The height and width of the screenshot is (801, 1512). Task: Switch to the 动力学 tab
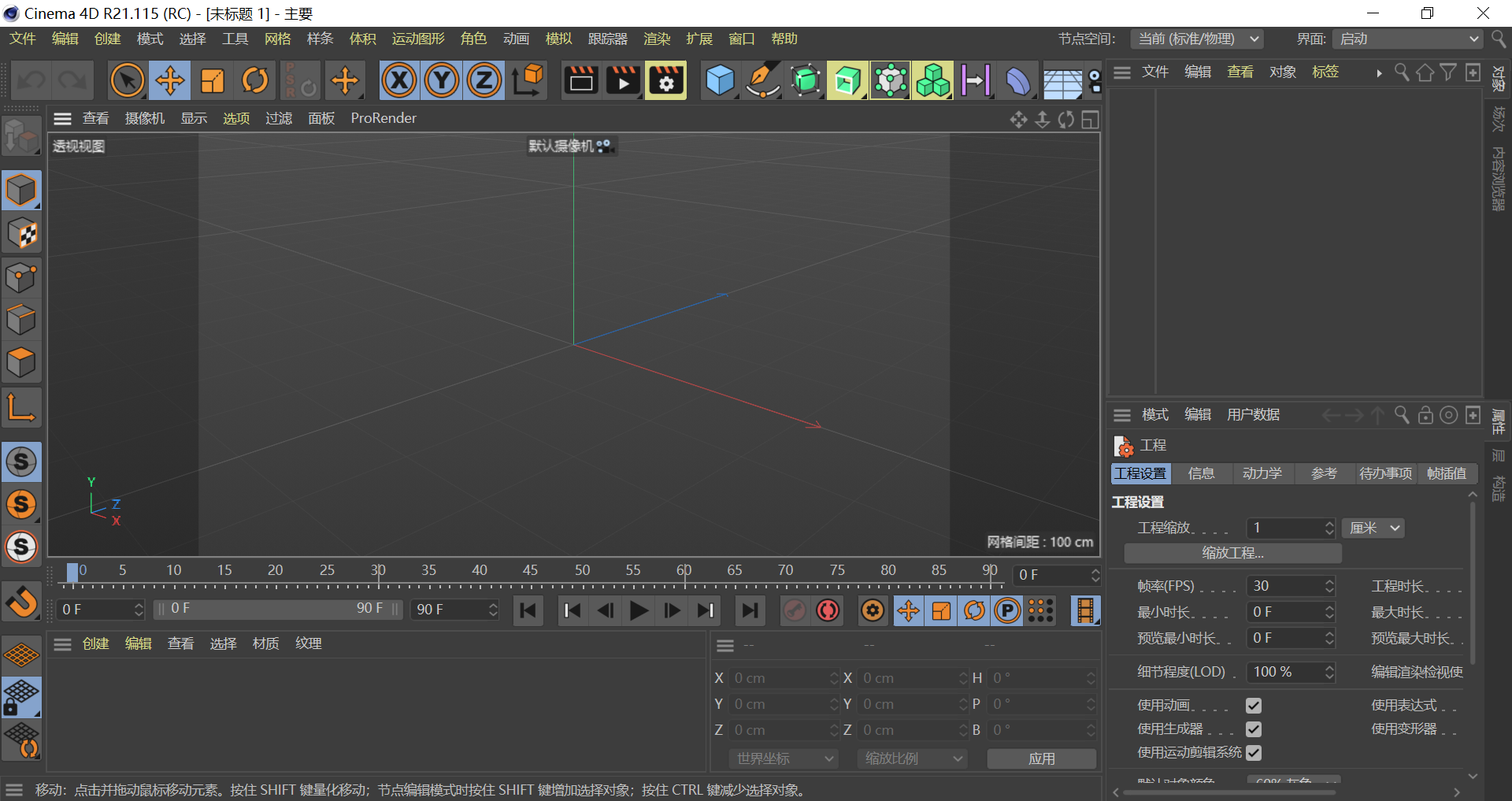coord(1262,473)
